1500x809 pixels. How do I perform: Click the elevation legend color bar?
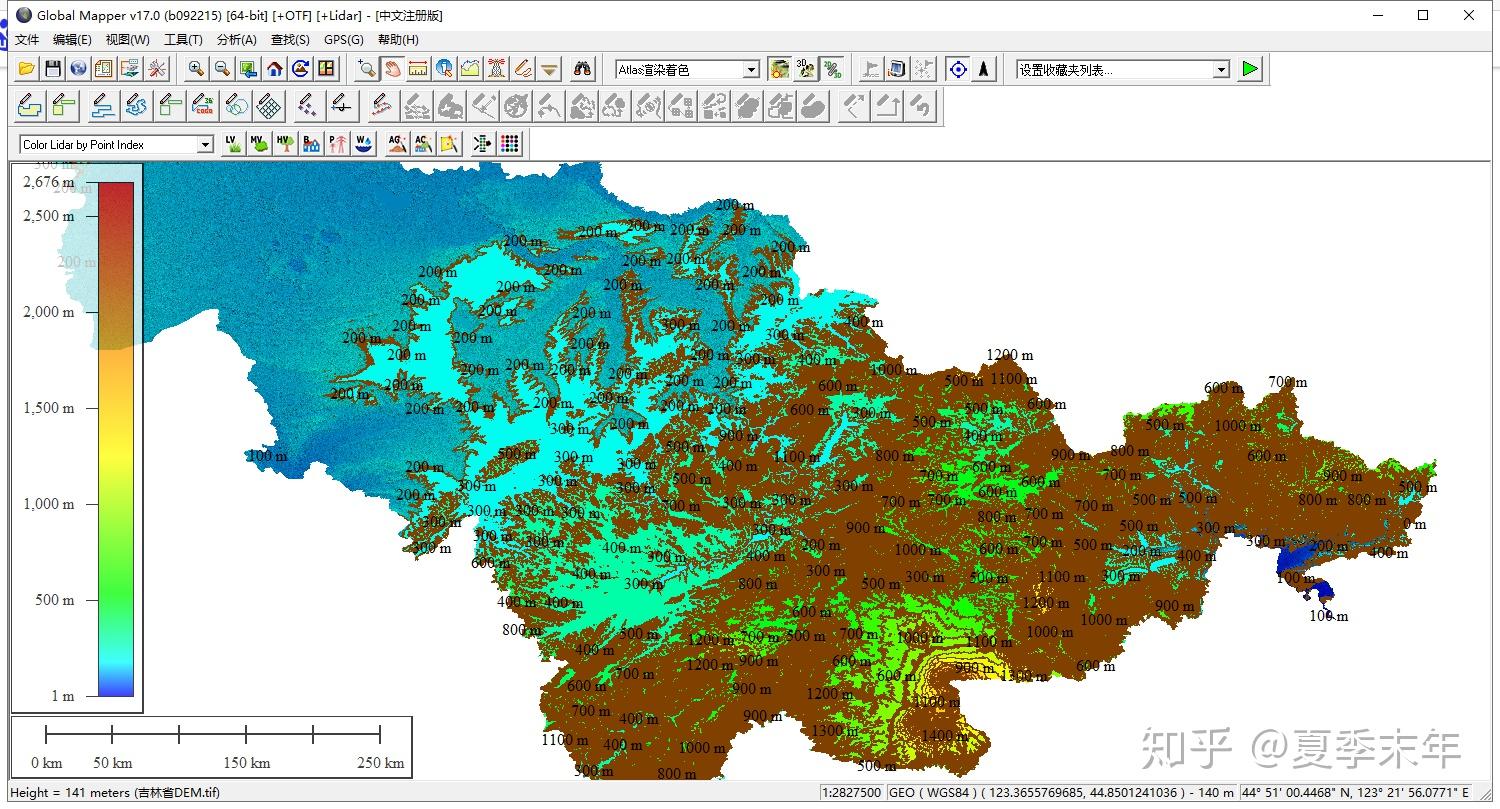point(116,439)
